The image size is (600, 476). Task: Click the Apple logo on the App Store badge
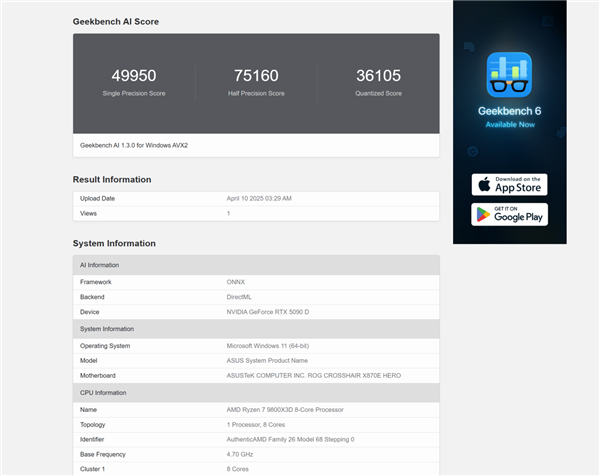click(x=484, y=184)
